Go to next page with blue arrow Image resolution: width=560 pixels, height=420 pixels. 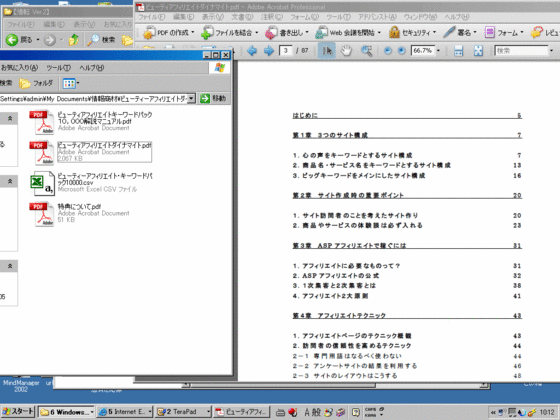pos(269,51)
